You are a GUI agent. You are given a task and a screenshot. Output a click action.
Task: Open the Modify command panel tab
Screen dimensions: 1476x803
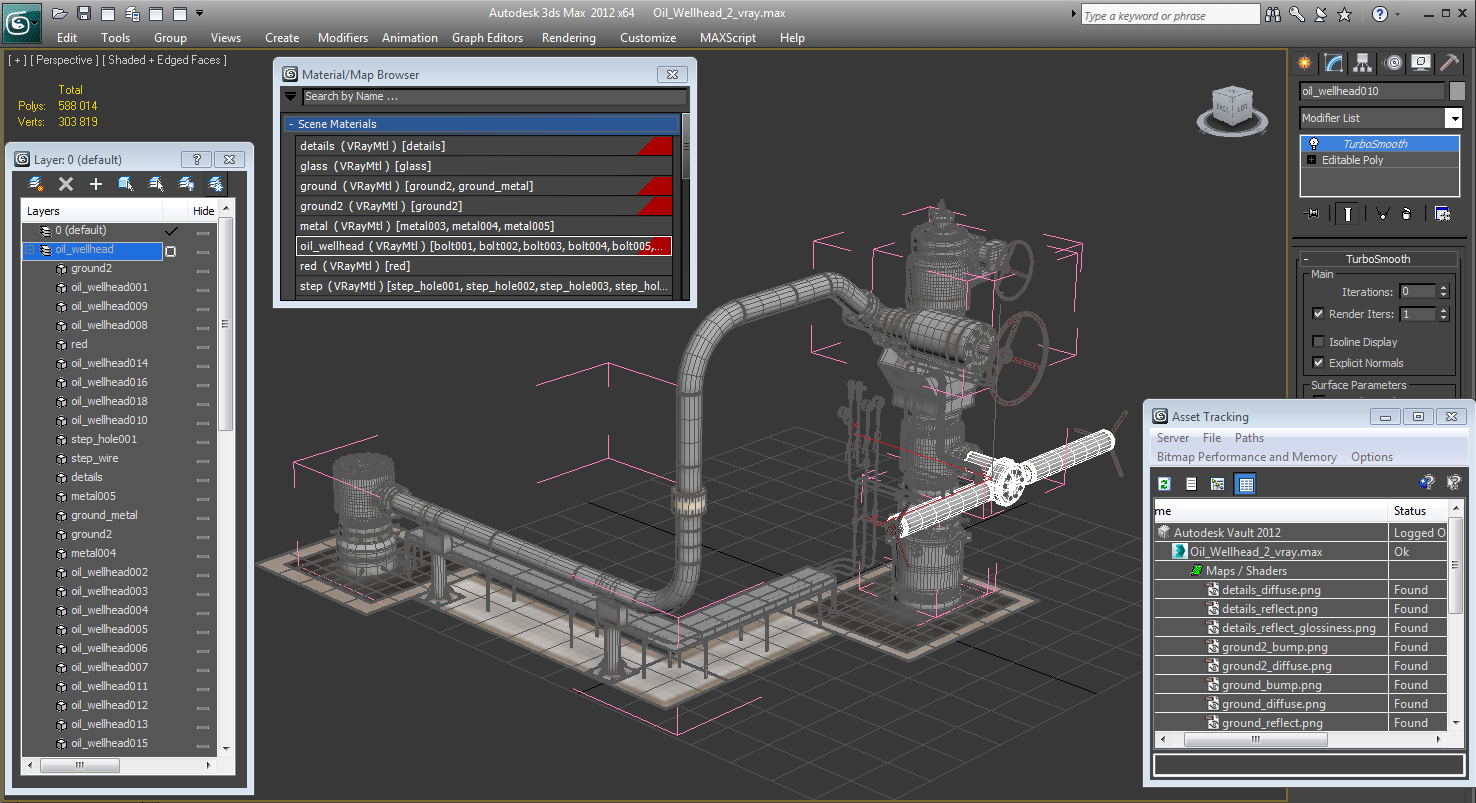click(1334, 63)
